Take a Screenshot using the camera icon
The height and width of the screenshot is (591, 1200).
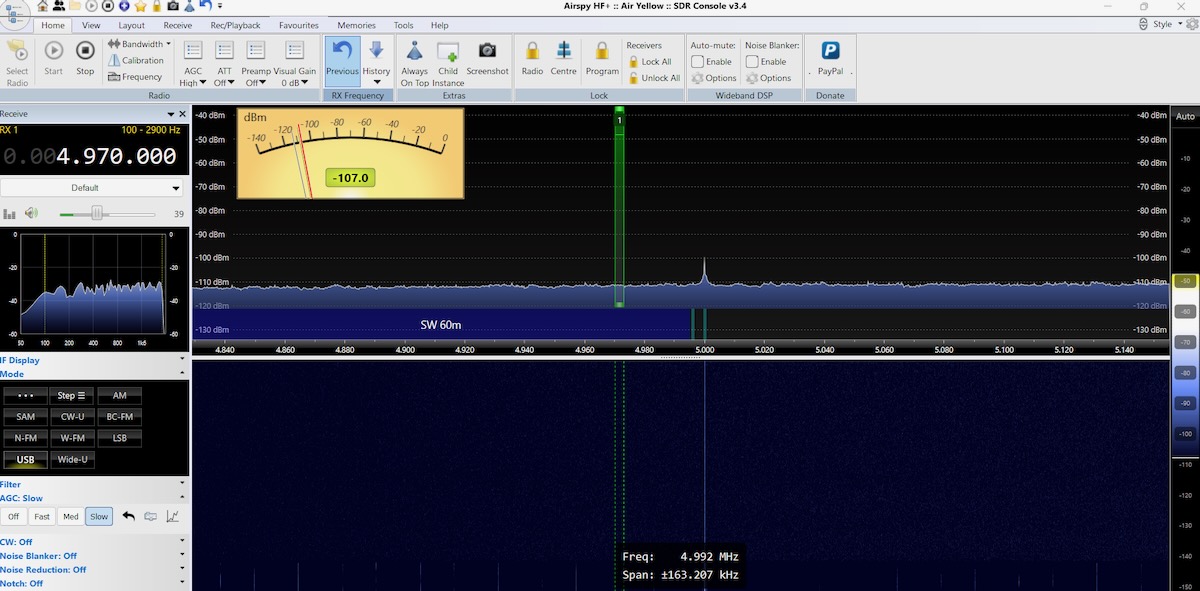(487, 51)
